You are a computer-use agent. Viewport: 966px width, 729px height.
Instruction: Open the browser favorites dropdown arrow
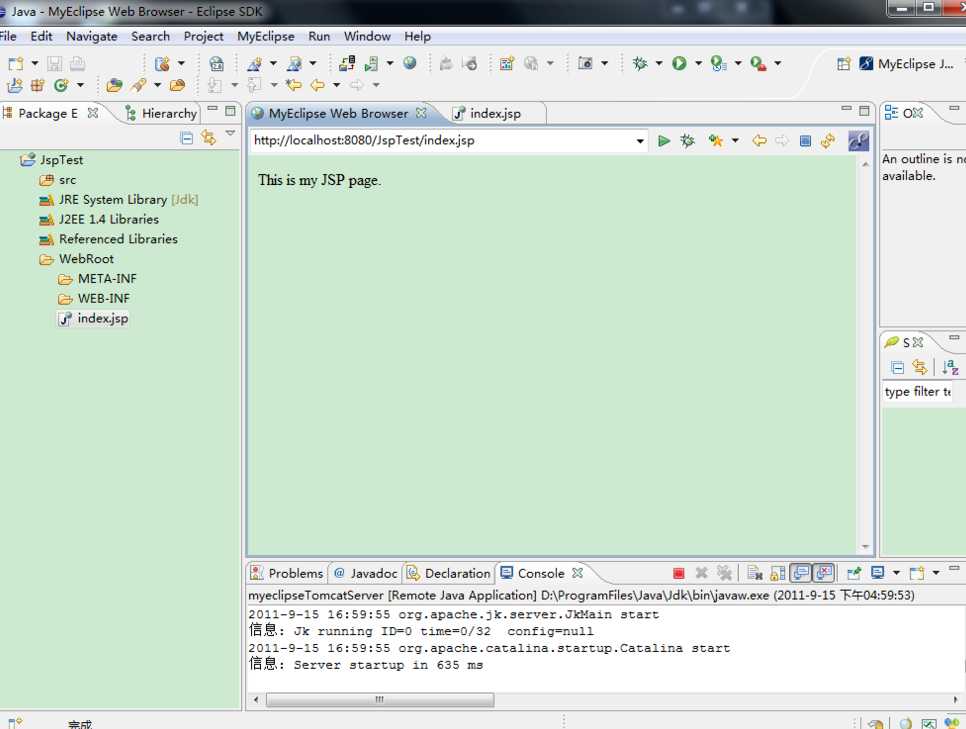click(735, 141)
